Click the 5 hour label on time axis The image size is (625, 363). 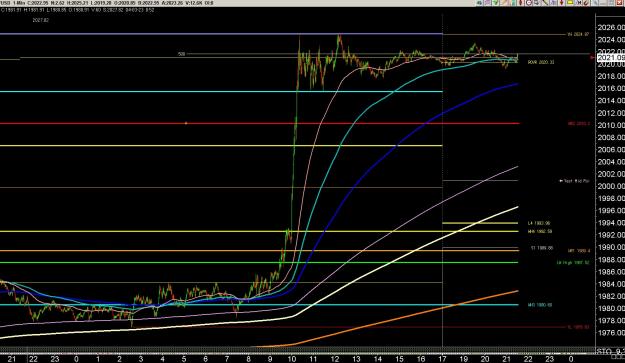(x=184, y=359)
